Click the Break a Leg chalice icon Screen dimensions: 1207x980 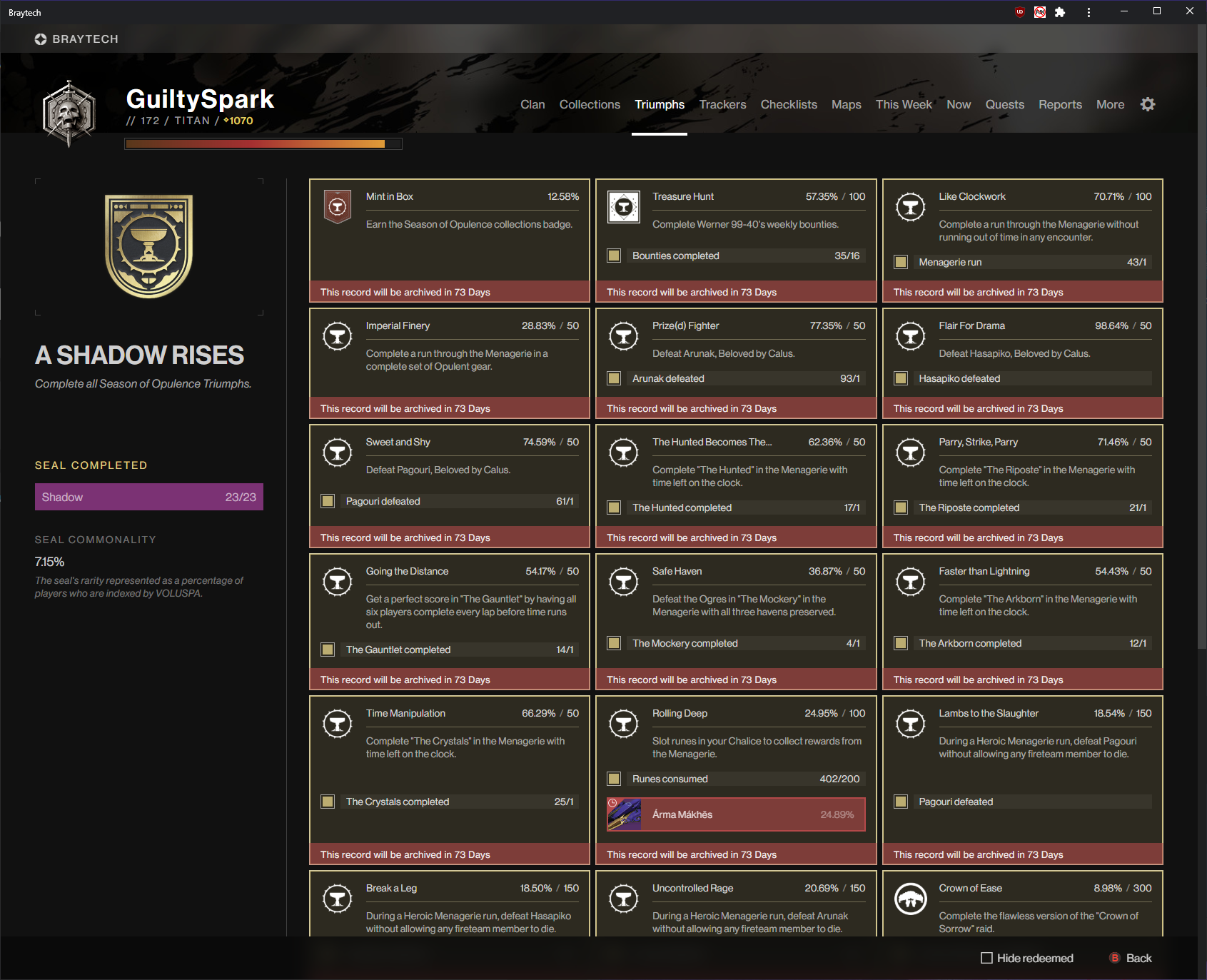[338, 899]
